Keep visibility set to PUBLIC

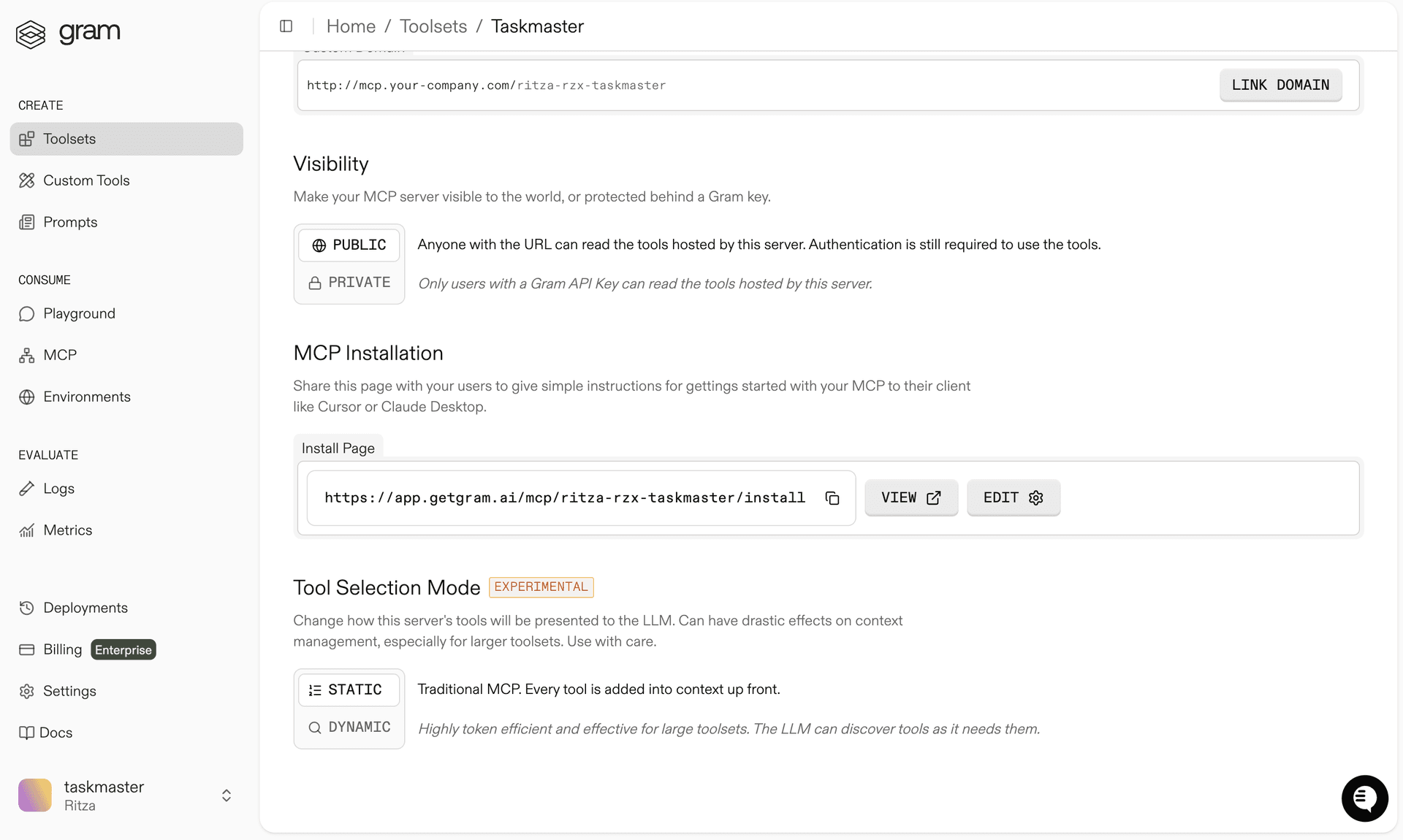point(349,245)
